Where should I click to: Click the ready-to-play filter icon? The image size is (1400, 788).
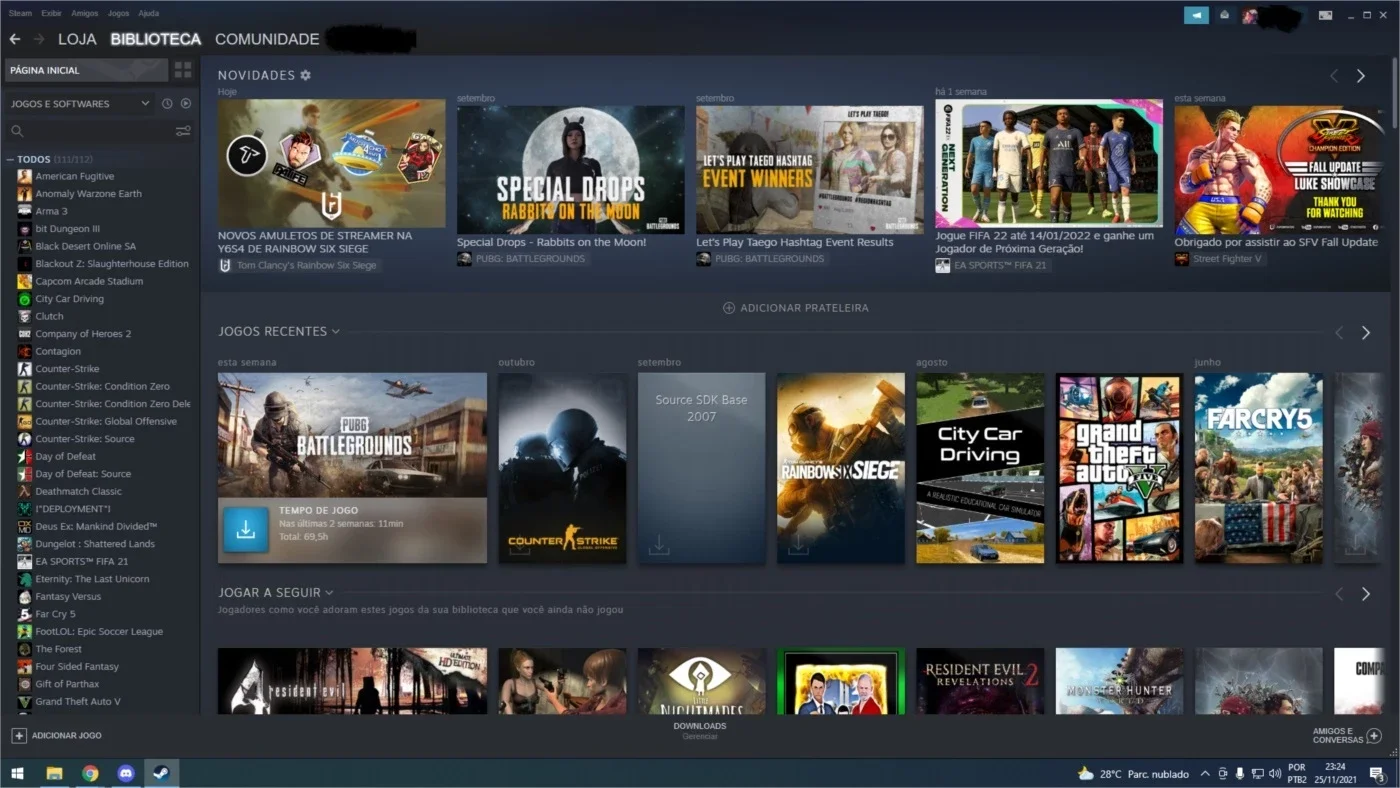186,103
